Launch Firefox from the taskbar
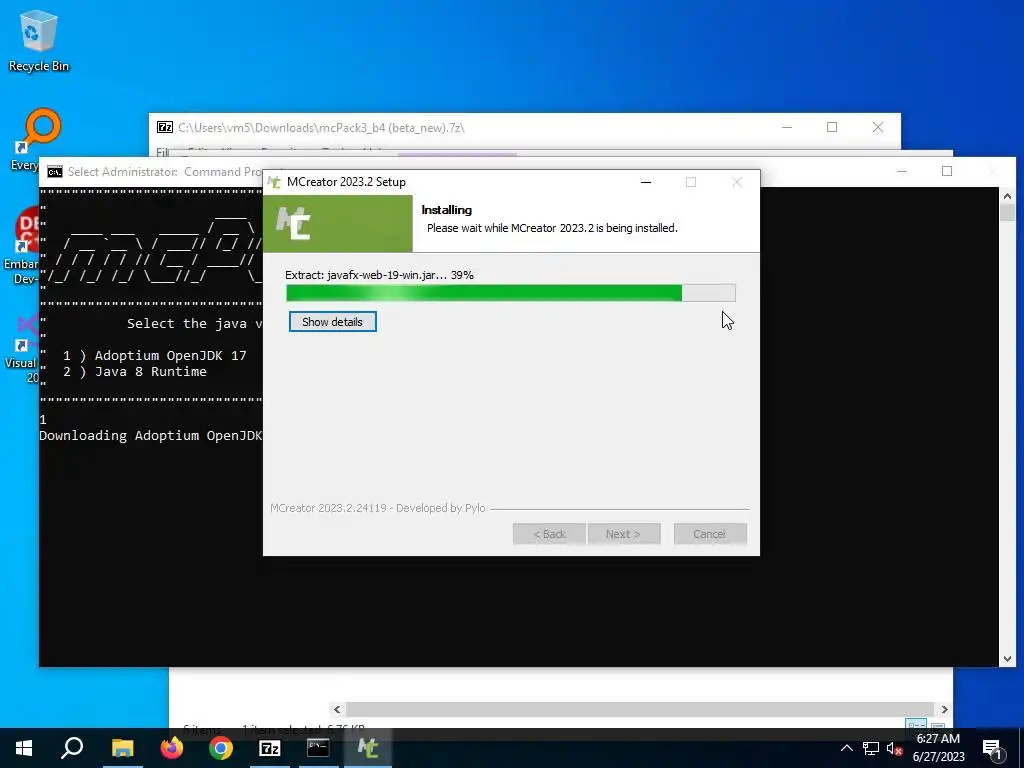Screen dimensions: 1024x768 point(172,748)
